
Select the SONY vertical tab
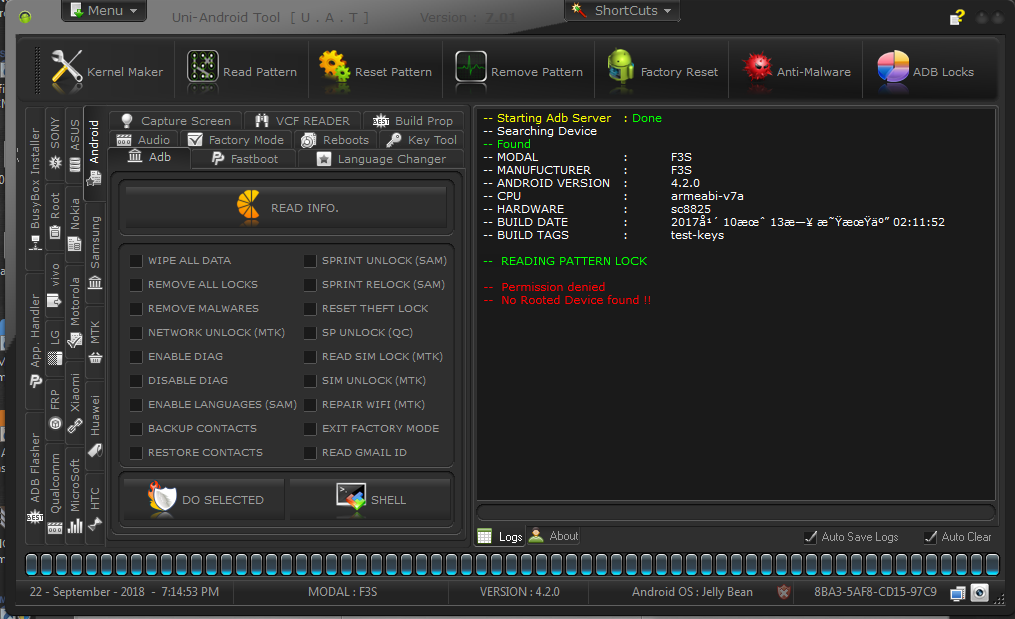55,142
